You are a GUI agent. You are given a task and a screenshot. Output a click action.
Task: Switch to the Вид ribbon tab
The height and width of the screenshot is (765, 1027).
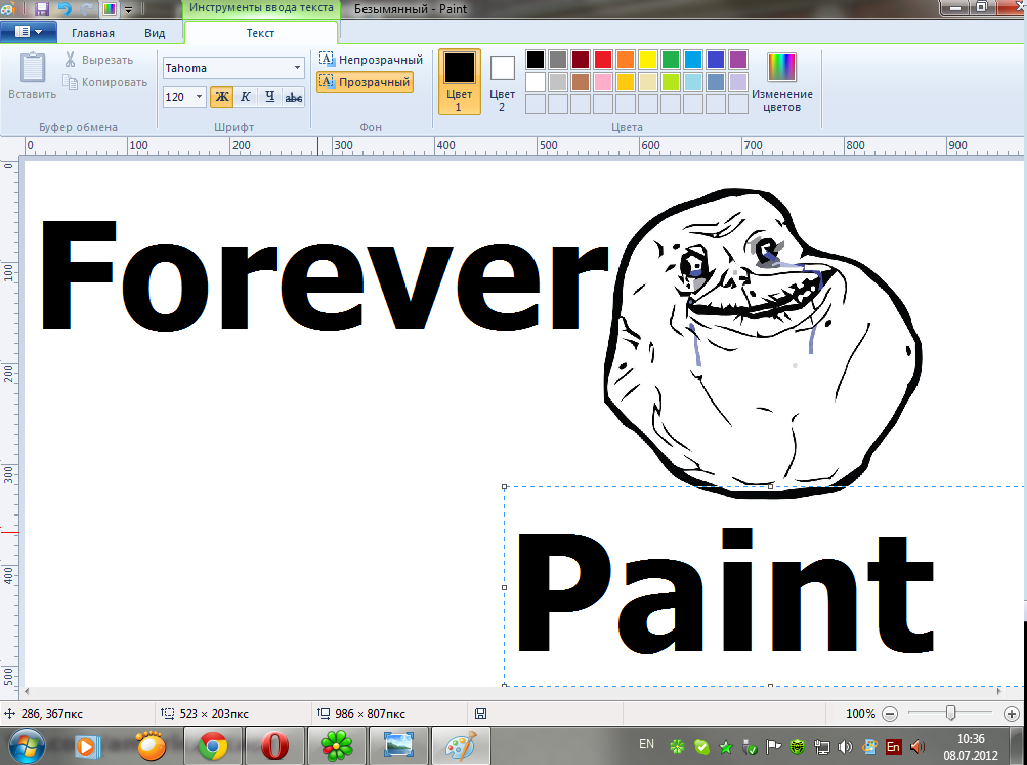154,33
